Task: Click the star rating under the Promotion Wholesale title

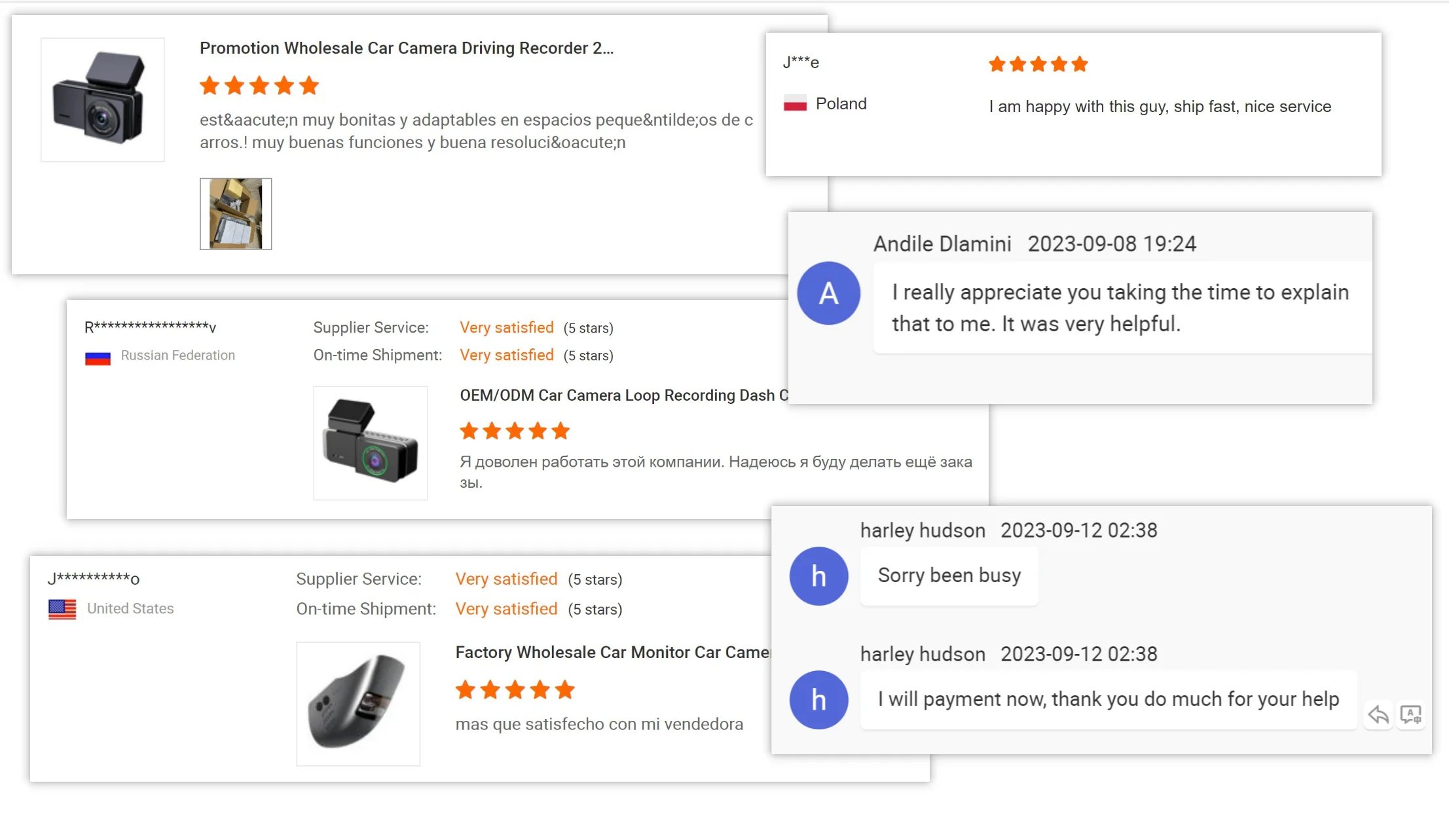Action: click(259, 86)
